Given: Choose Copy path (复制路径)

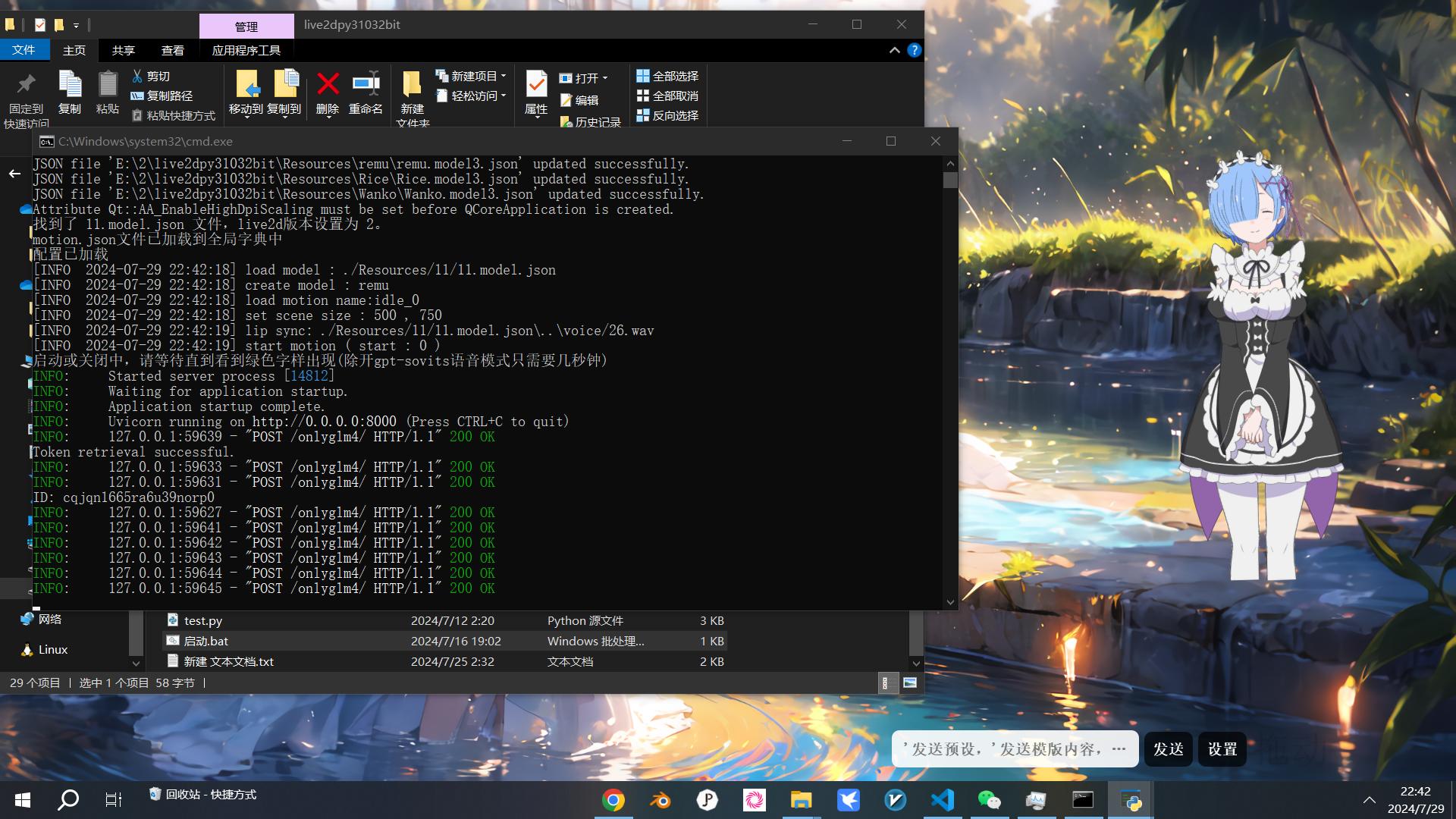Looking at the screenshot, I should pos(162,96).
